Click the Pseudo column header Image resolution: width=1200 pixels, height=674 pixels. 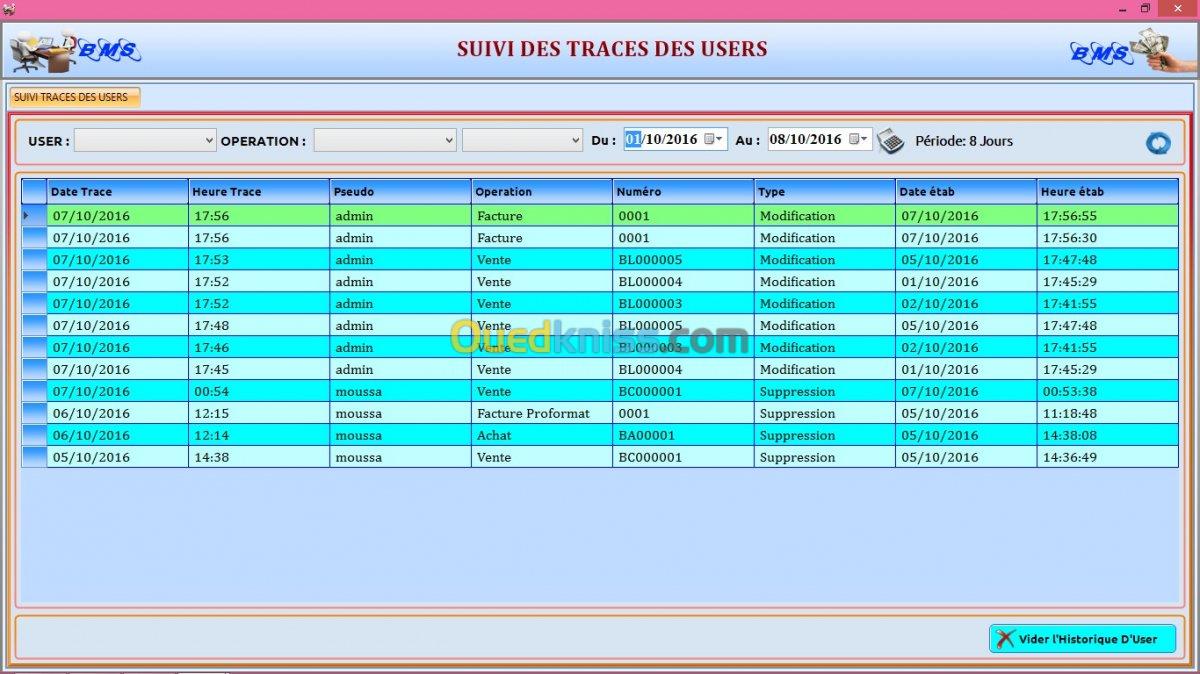coord(400,192)
